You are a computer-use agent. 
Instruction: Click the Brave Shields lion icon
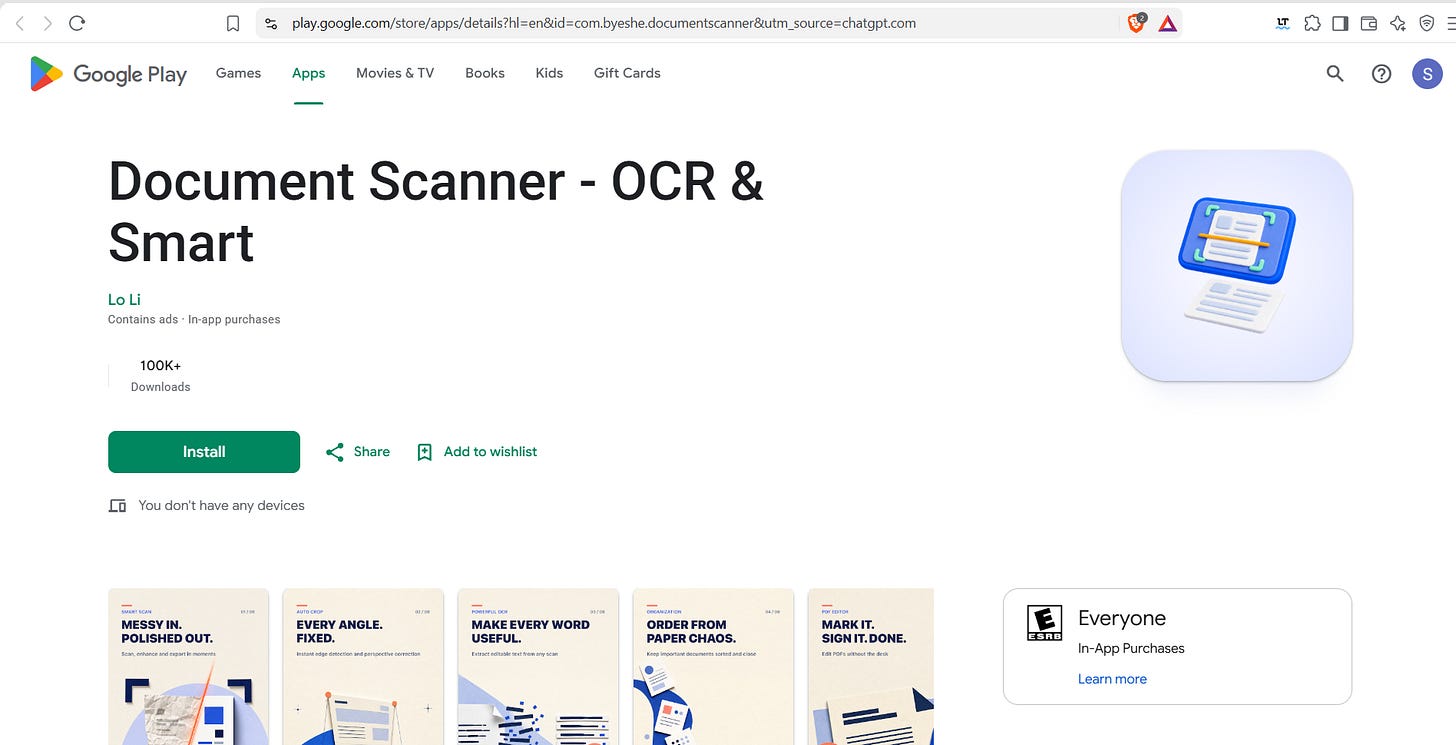(1137, 23)
